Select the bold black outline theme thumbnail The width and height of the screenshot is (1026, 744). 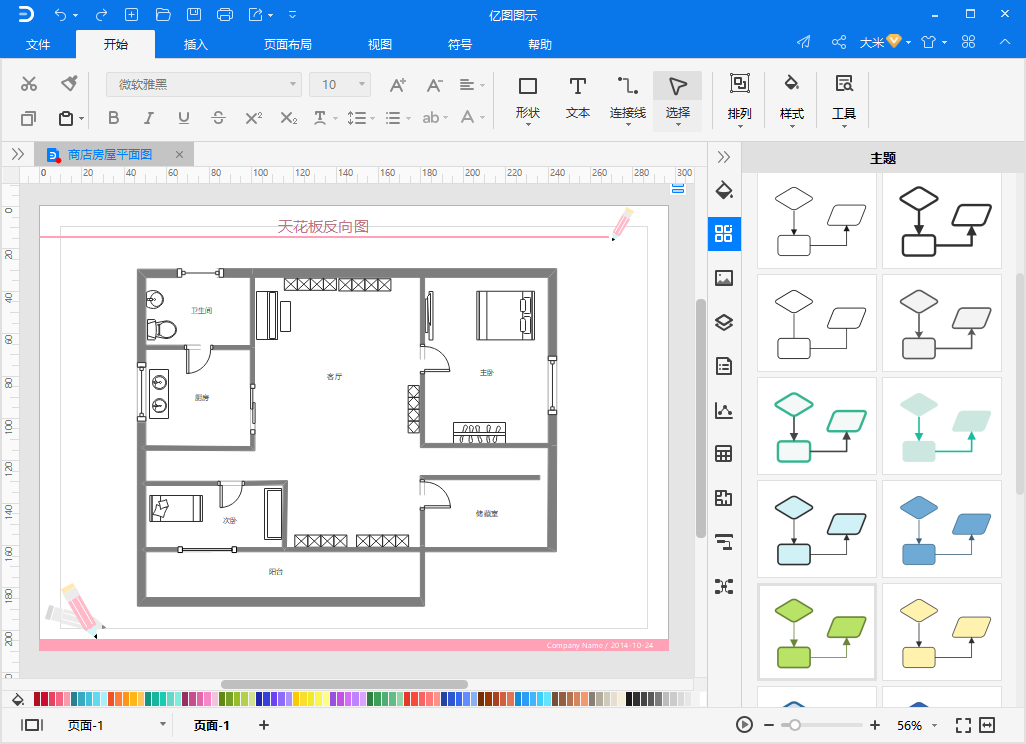pyautogui.click(x=942, y=221)
